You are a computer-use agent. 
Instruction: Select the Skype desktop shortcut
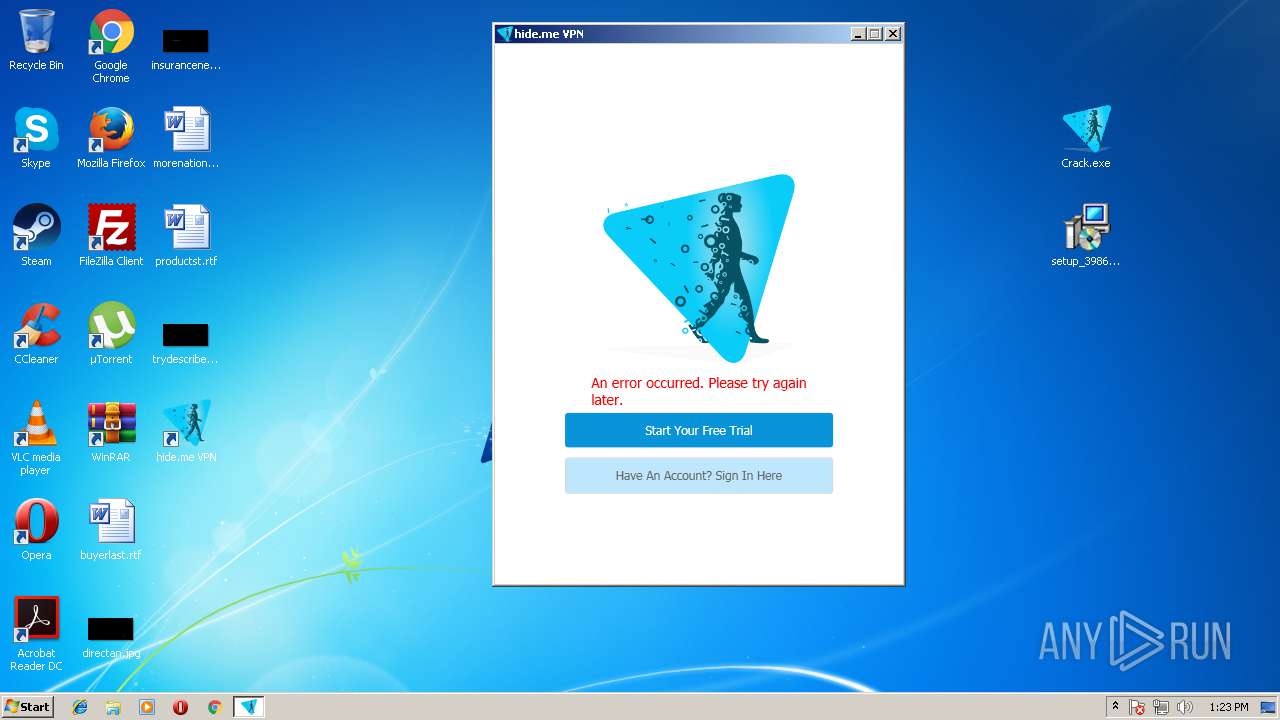tap(36, 138)
